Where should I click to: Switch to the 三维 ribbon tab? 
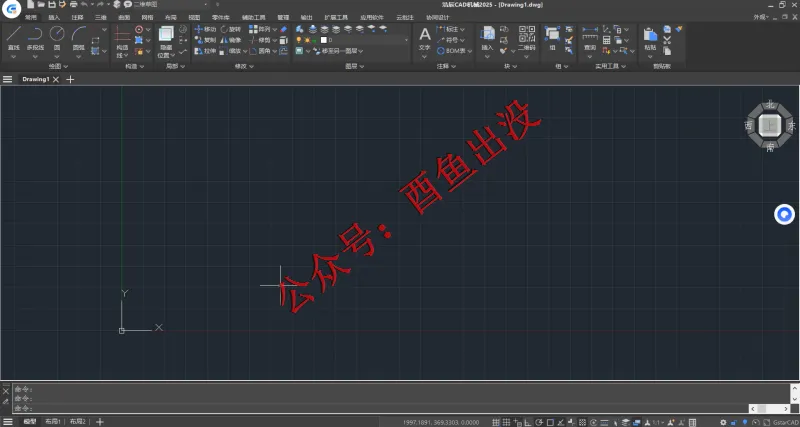(100, 17)
